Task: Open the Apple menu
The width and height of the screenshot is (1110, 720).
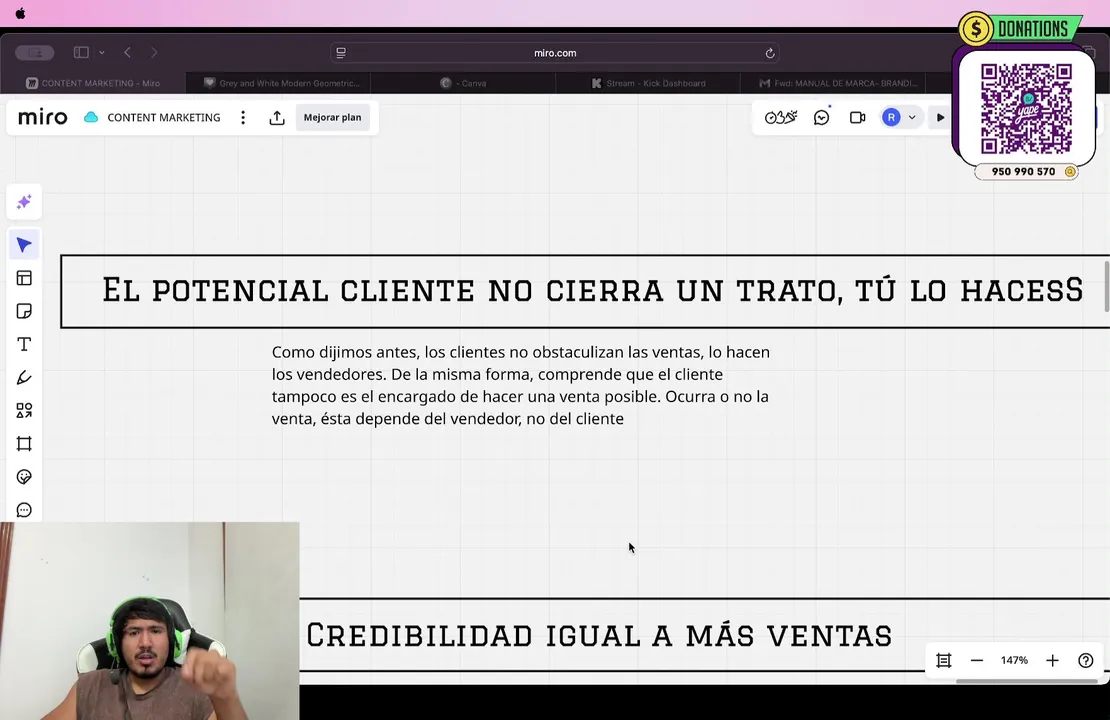Action: (21, 13)
